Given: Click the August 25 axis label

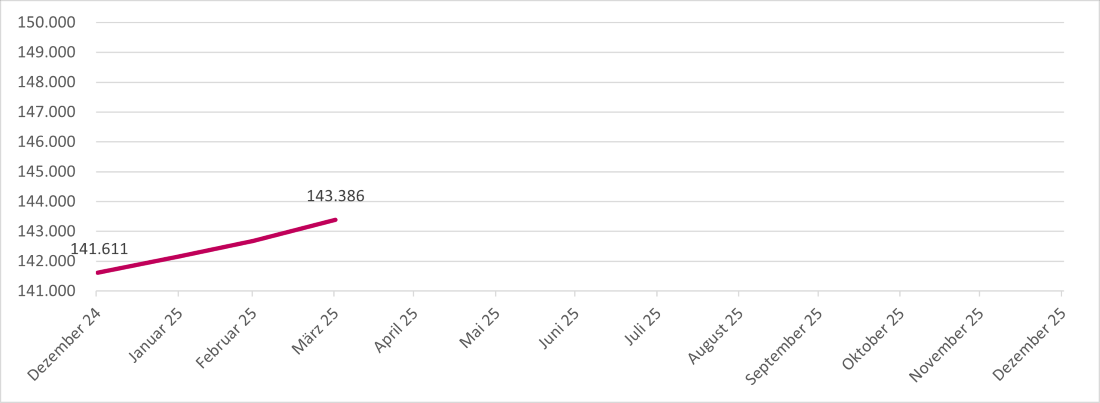Looking at the screenshot, I should 715,335.
